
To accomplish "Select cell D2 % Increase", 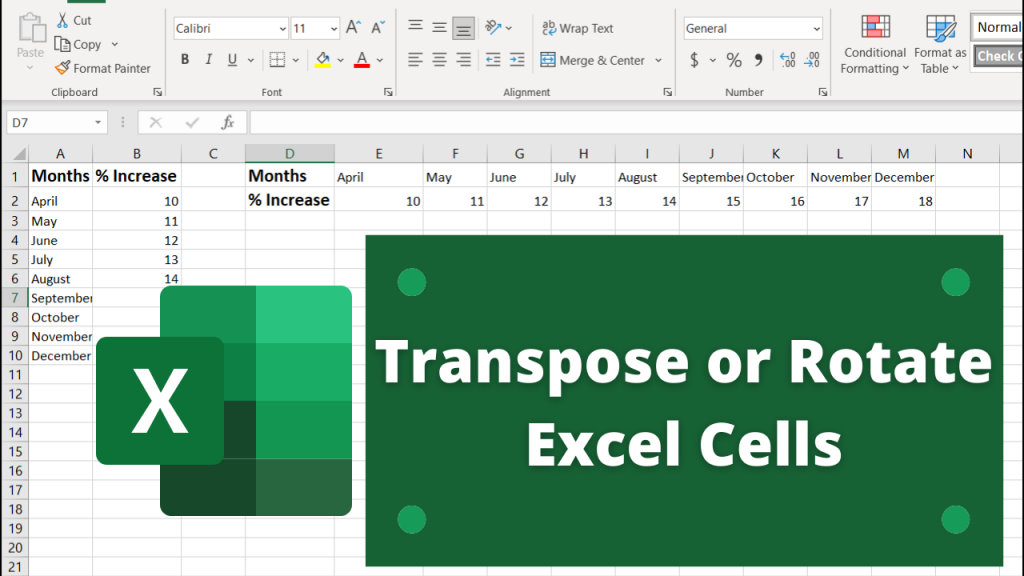I will click(289, 200).
